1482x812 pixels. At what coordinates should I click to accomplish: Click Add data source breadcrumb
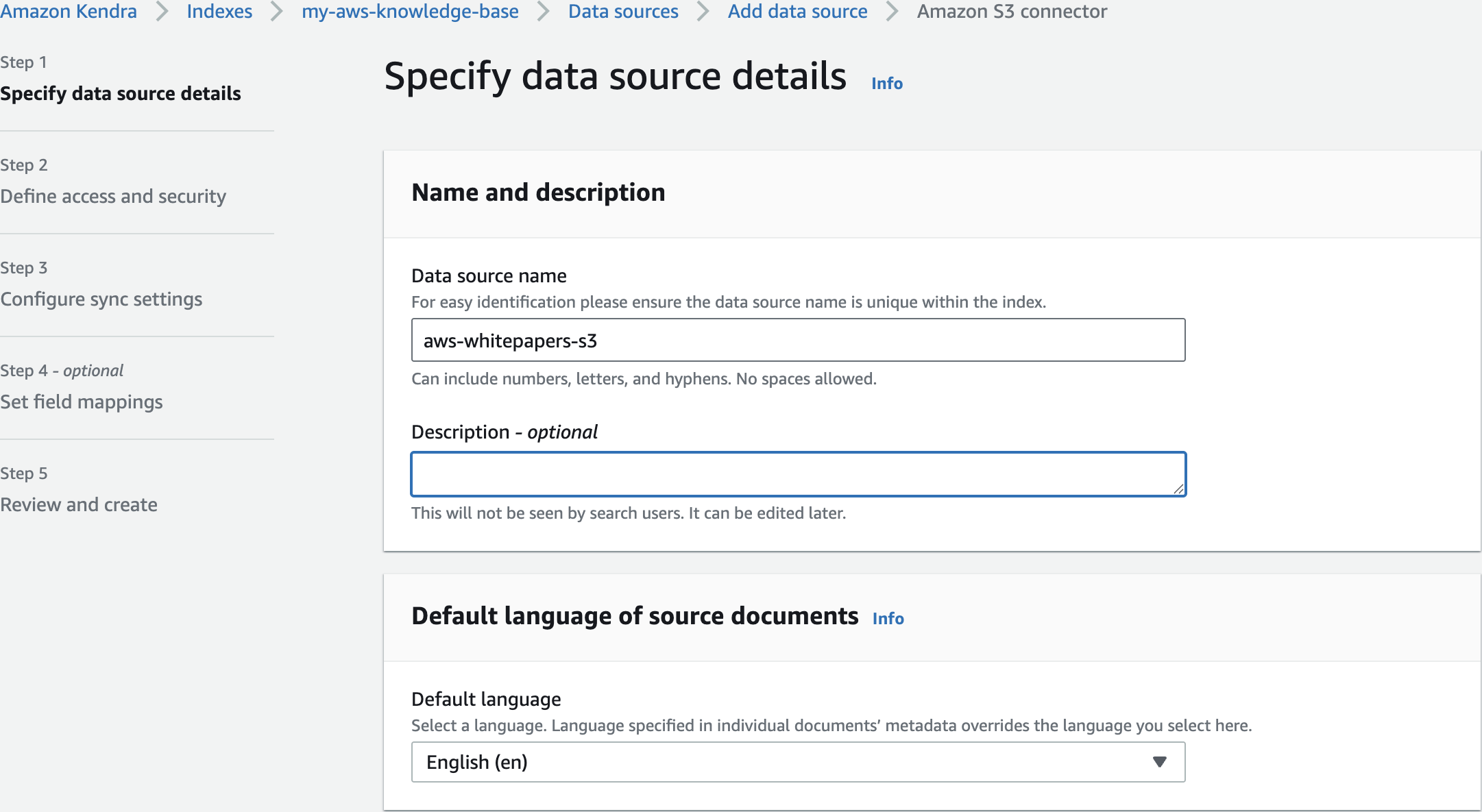tap(797, 12)
